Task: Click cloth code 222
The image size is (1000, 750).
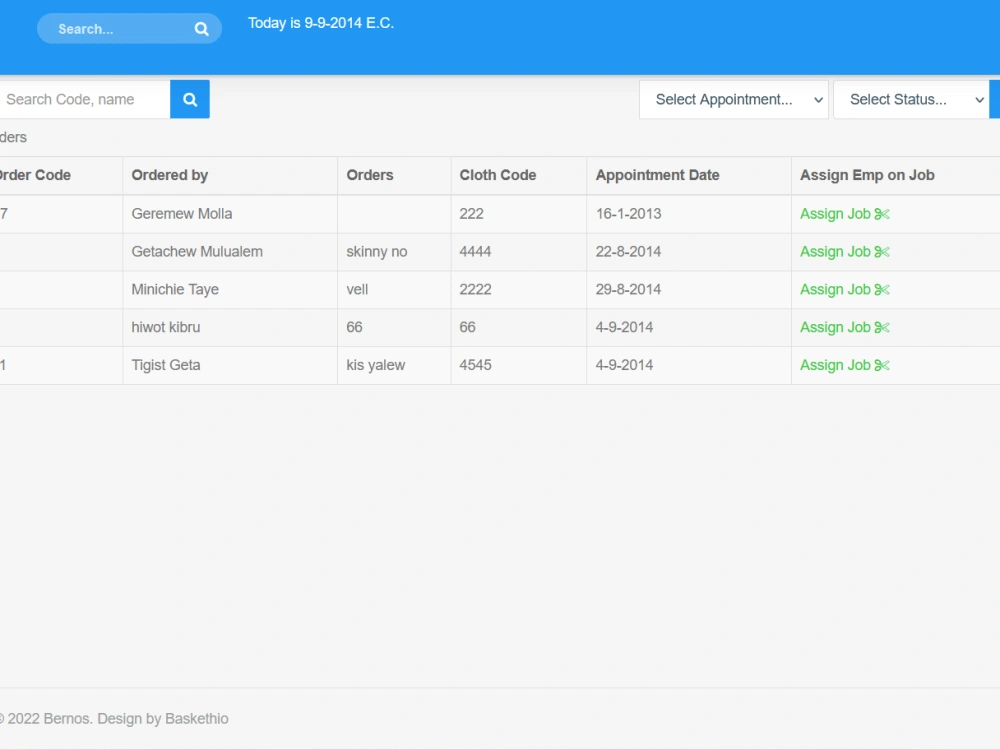Action: 471,214
